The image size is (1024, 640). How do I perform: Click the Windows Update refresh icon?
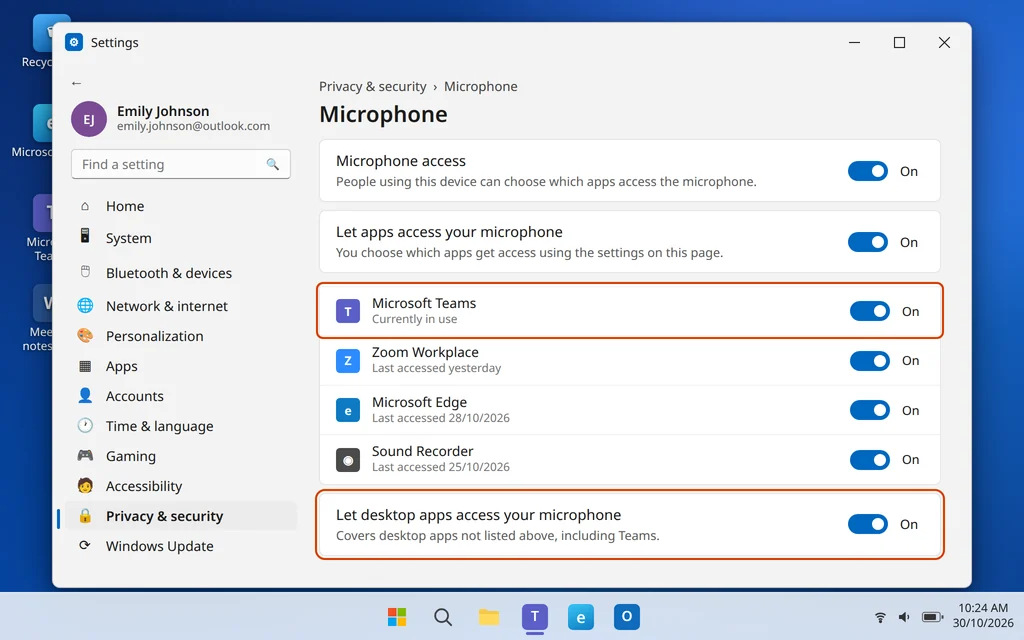click(x=84, y=545)
